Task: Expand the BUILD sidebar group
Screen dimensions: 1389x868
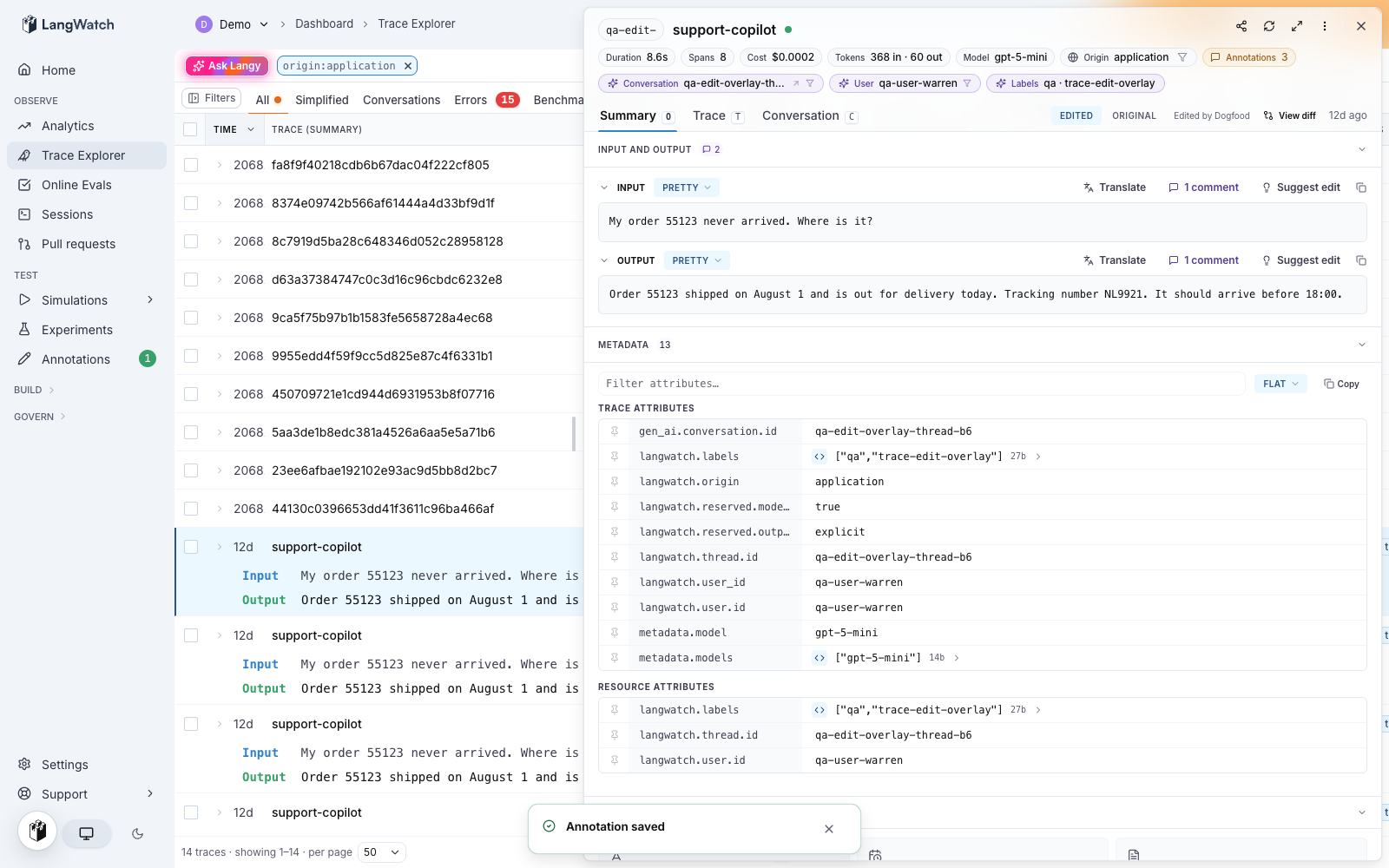Action: tap(34, 390)
